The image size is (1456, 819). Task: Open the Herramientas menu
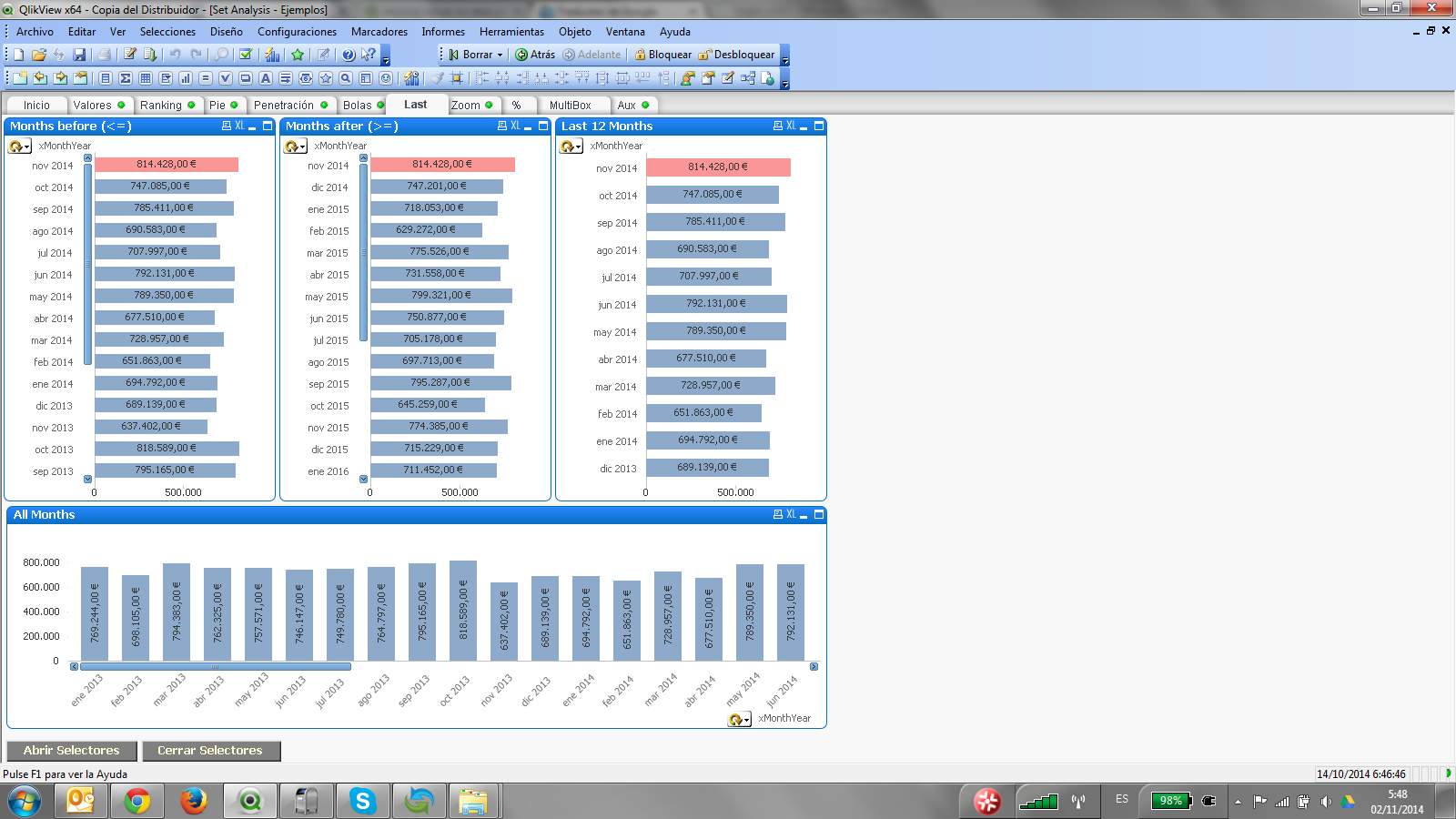(x=511, y=32)
